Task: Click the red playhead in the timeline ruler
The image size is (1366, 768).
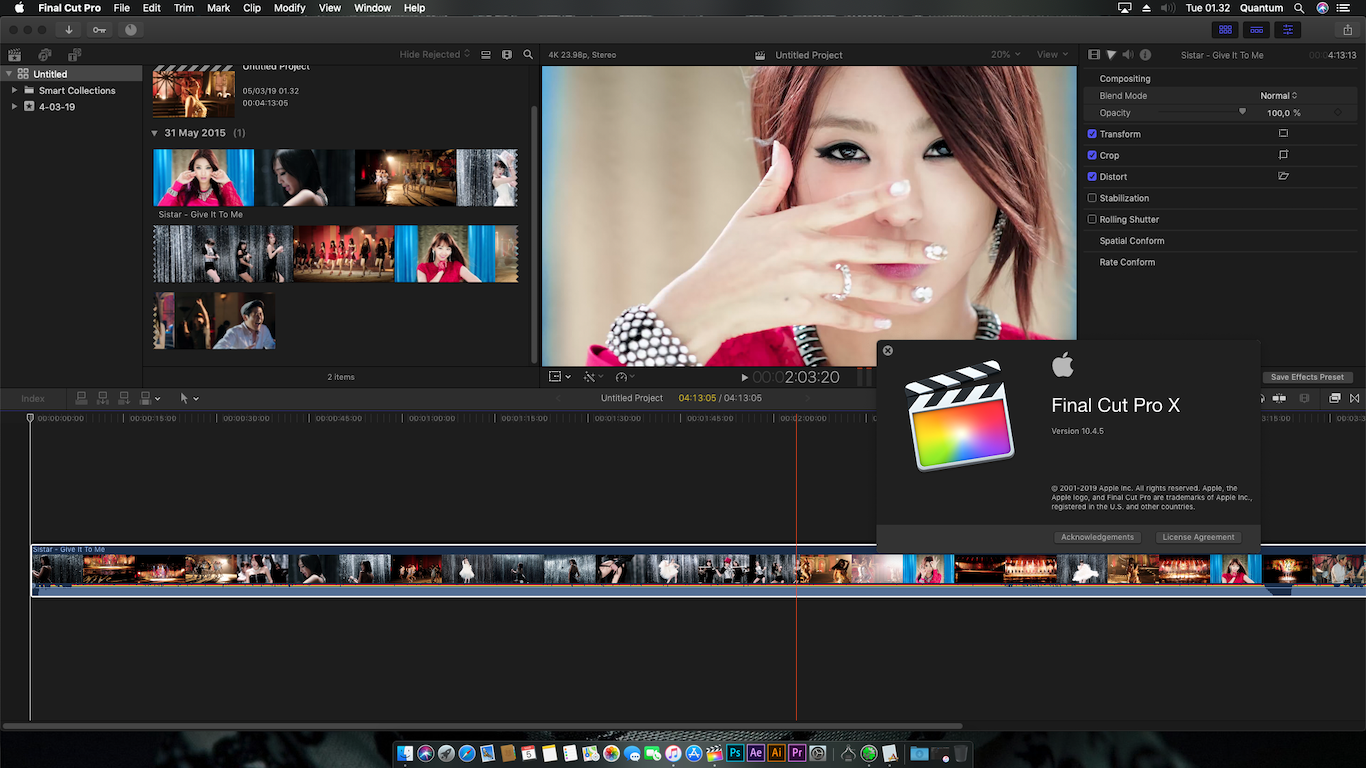Action: pyautogui.click(x=796, y=418)
